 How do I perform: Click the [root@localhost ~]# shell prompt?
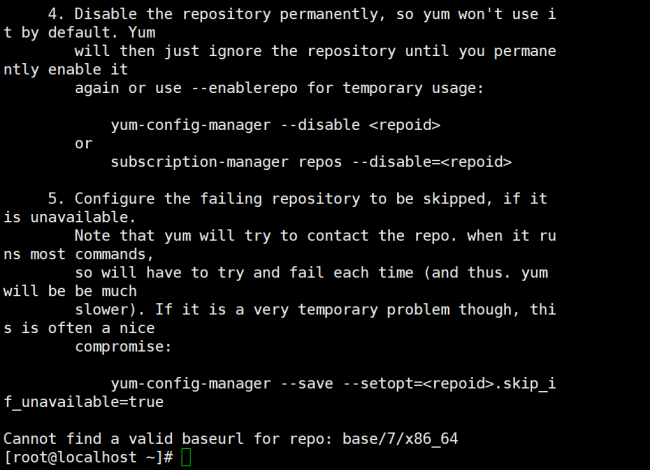point(89,458)
